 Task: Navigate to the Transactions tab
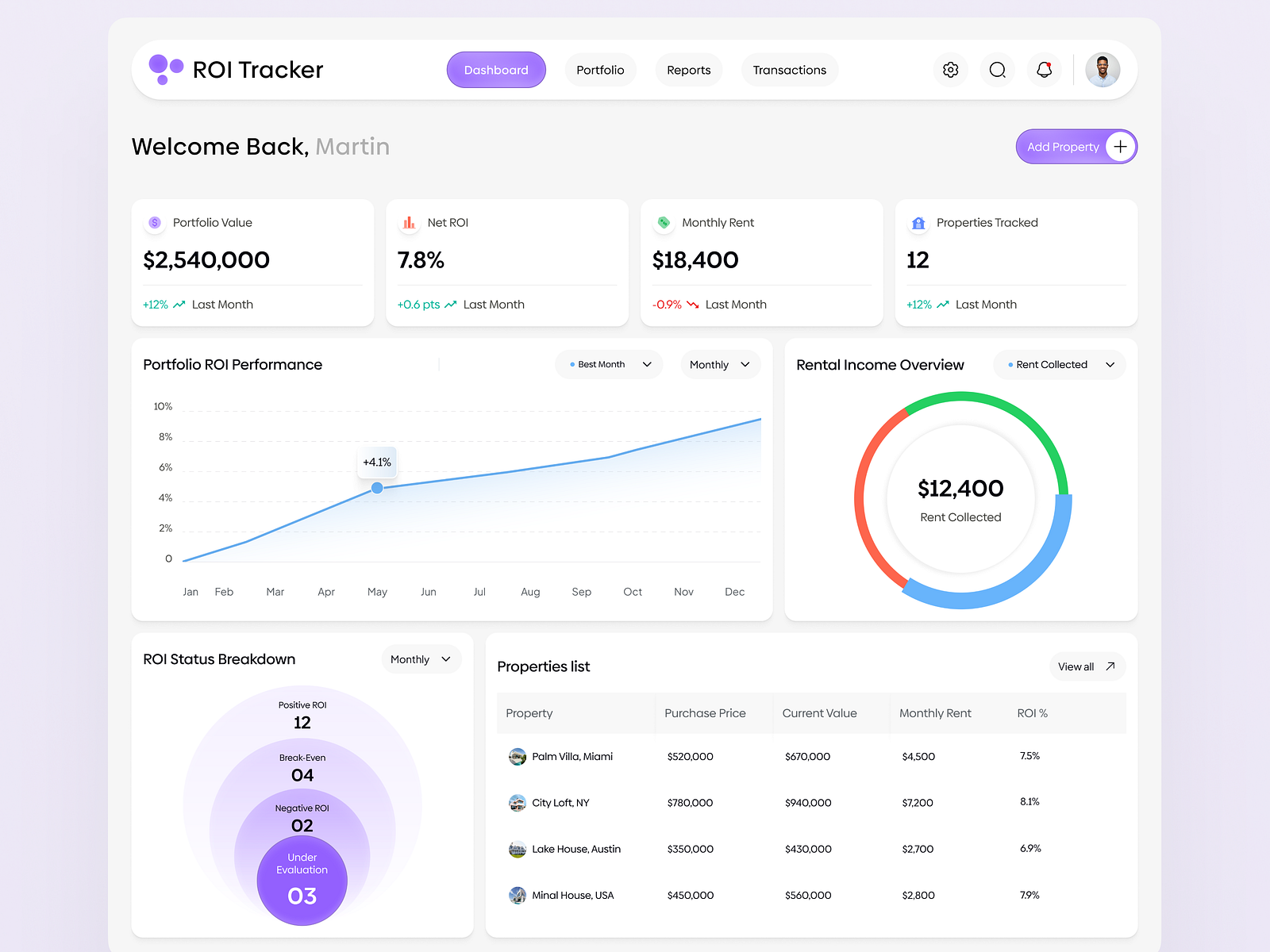click(x=789, y=70)
